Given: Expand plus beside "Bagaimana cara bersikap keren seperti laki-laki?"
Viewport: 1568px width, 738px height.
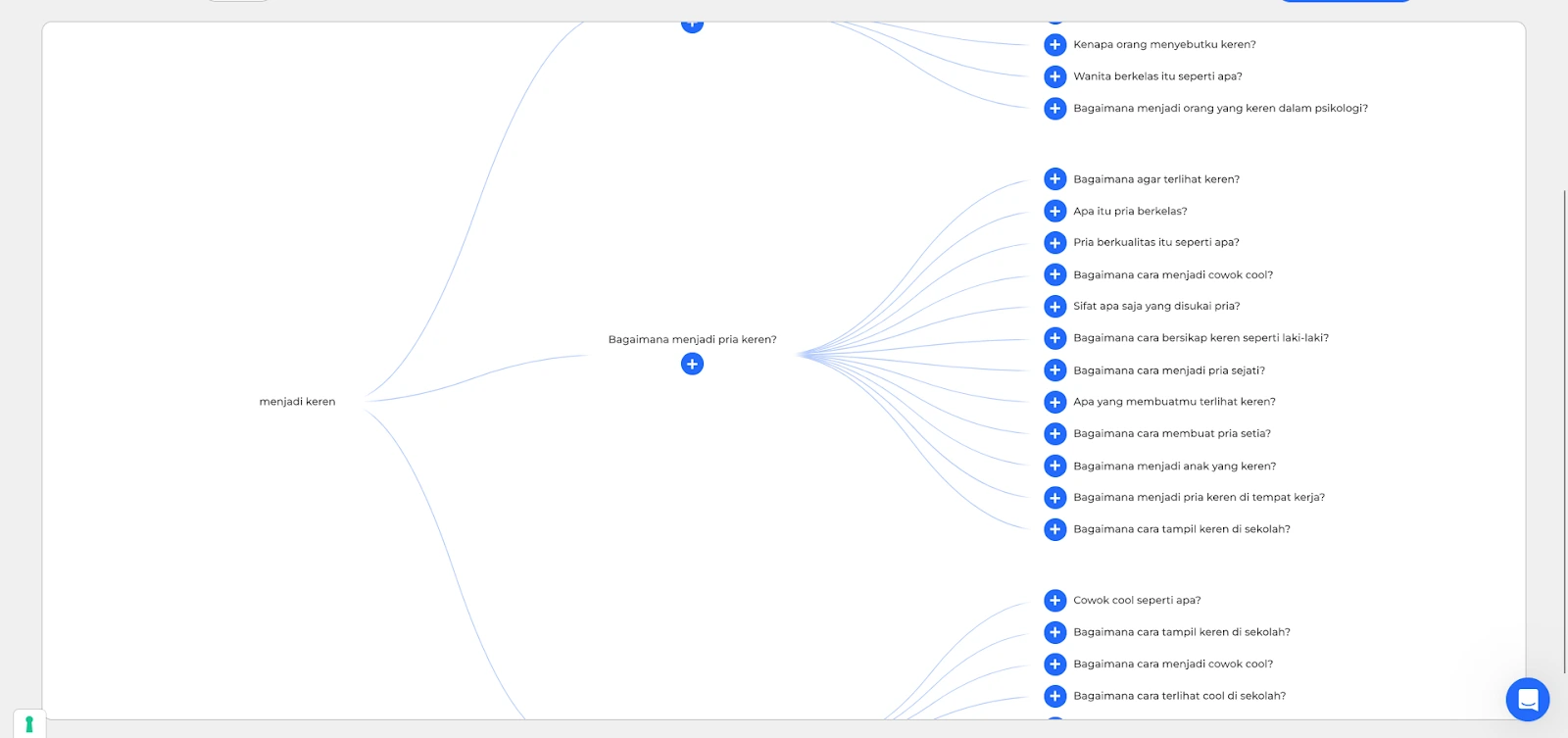Looking at the screenshot, I should [1054, 338].
